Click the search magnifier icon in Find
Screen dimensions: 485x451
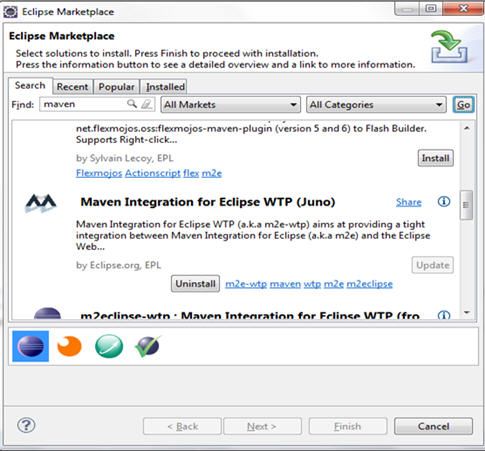tap(132, 104)
